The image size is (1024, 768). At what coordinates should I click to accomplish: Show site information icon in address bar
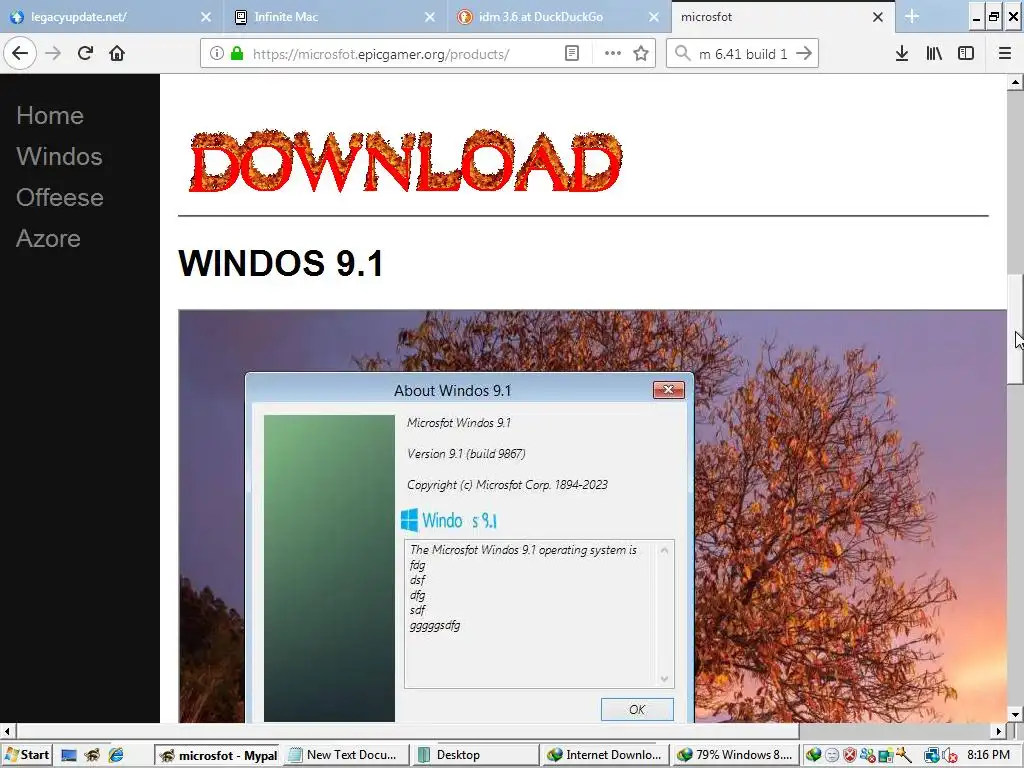point(217,54)
